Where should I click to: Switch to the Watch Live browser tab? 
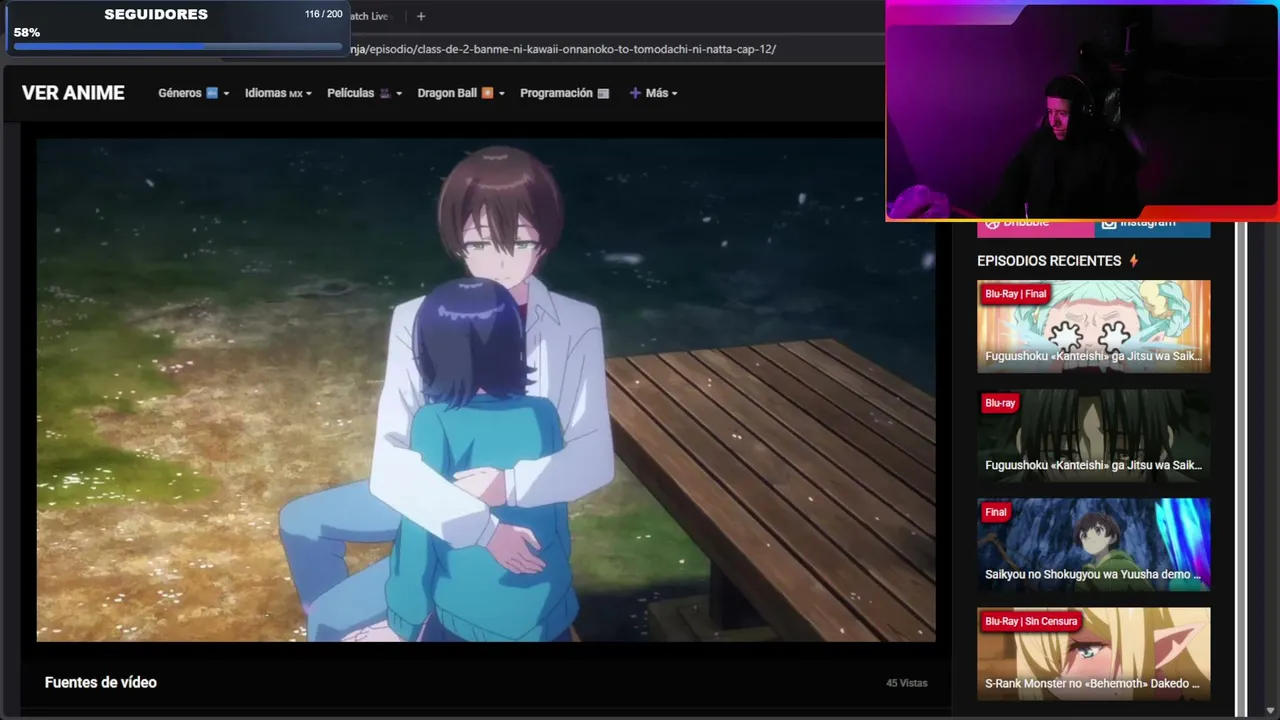(368, 16)
